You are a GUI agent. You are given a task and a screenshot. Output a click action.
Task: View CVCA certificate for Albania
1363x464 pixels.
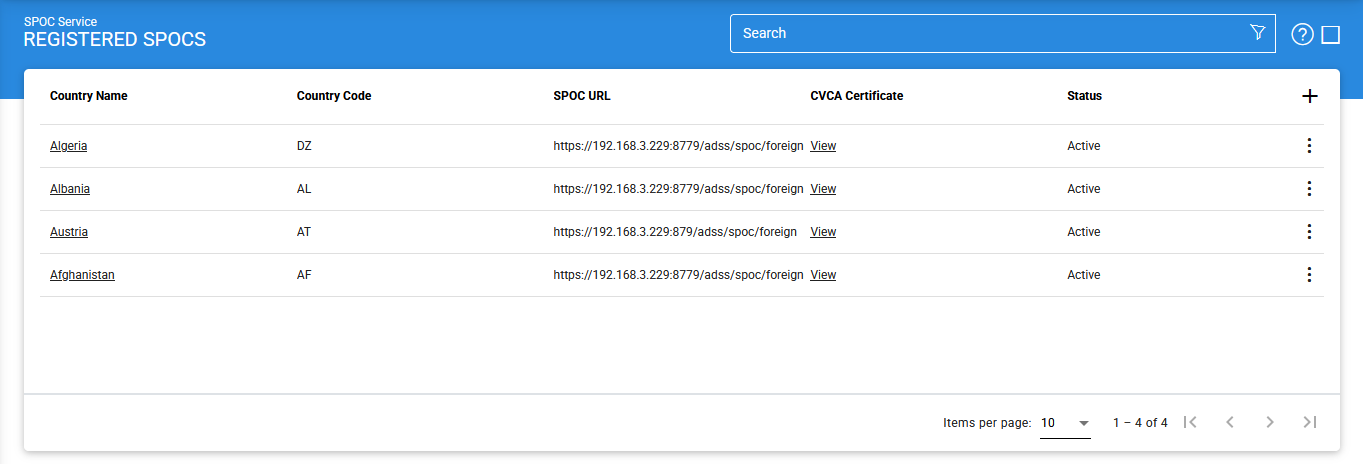(x=823, y=189)
